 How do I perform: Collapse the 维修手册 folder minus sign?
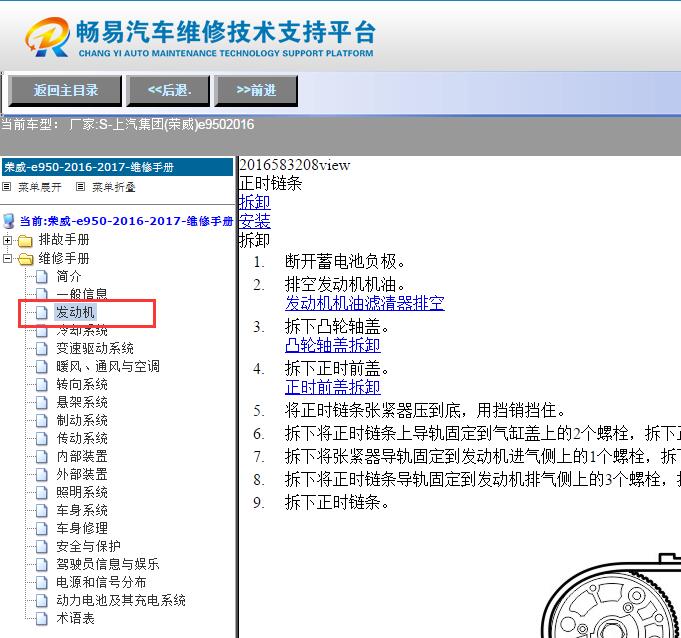[7, 258]
